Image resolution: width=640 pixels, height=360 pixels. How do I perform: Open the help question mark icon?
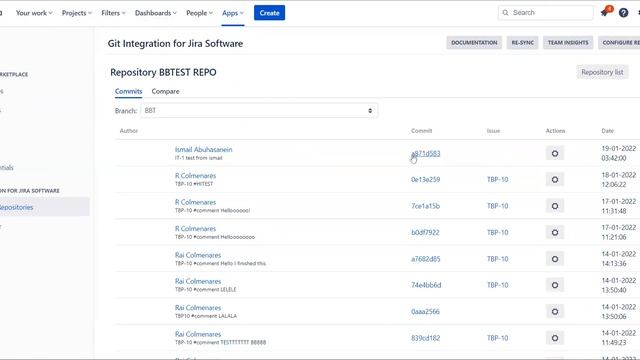click(x=623, y=13)
